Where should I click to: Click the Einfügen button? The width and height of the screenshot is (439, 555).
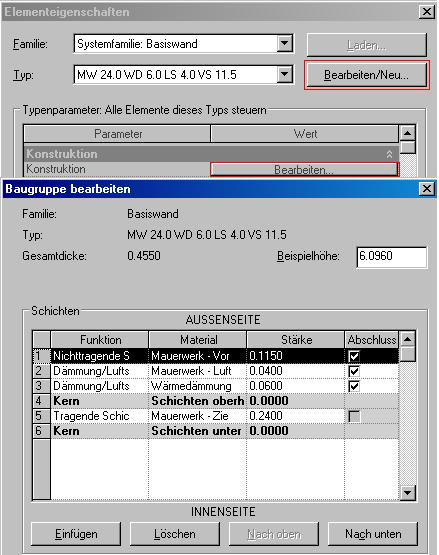click(76, 534)
